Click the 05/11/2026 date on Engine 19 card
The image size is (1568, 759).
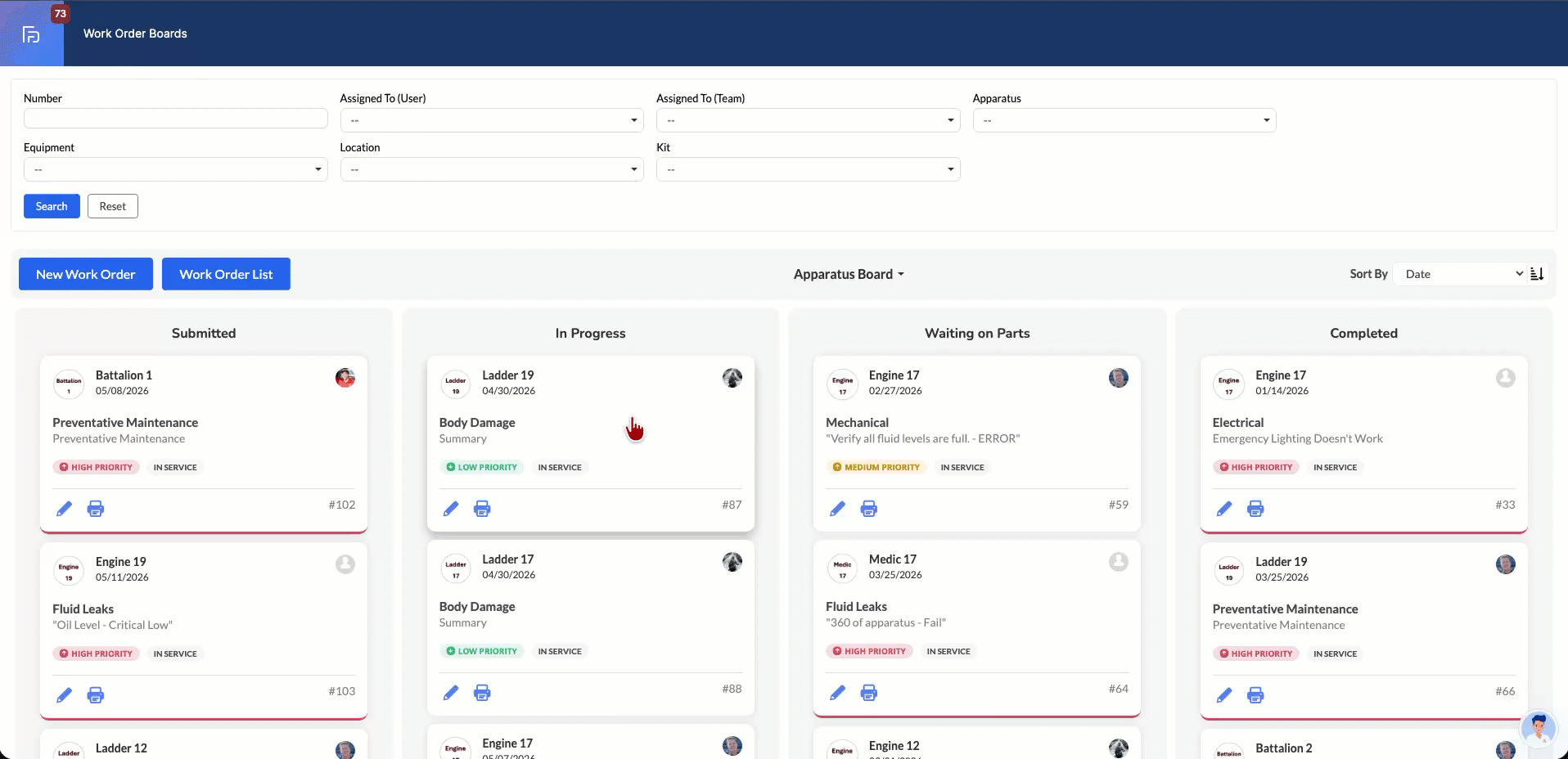[x=122, y=577]
